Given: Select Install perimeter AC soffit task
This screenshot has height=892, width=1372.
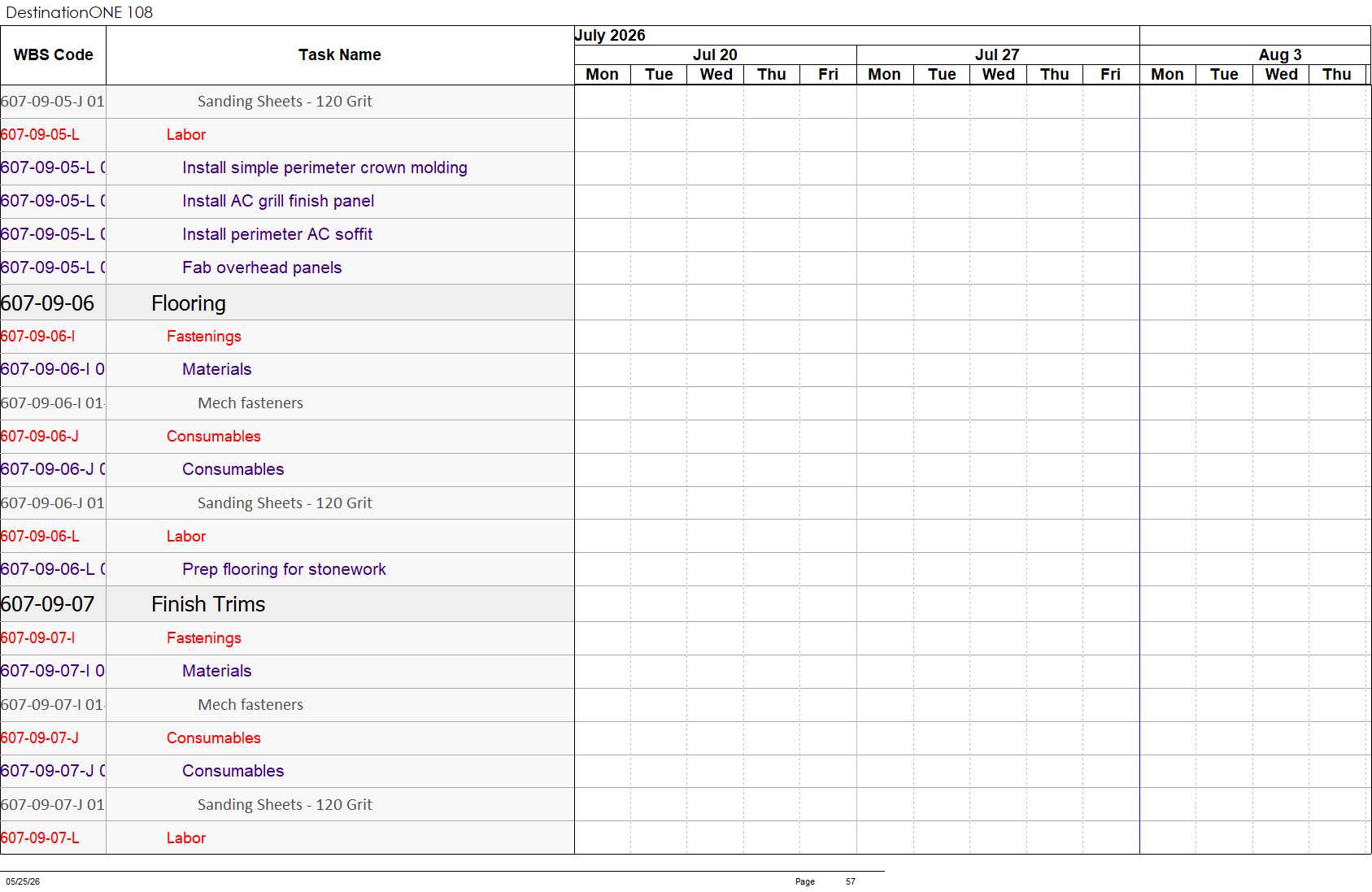Looking at the screenshot, I should click(277, 234).
